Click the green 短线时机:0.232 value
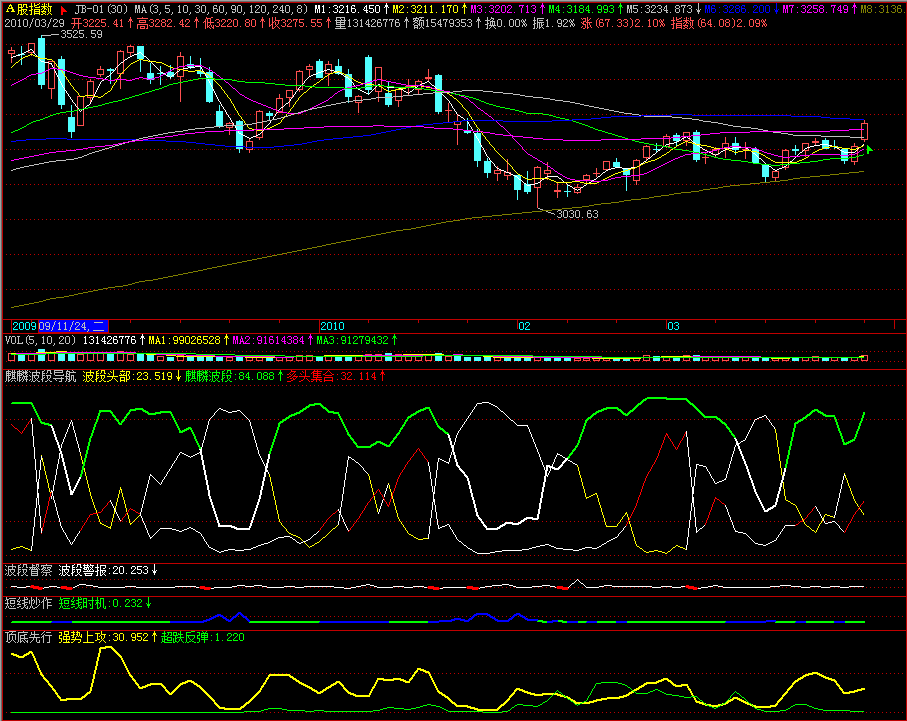907x721 pixels. click(101, 604)
